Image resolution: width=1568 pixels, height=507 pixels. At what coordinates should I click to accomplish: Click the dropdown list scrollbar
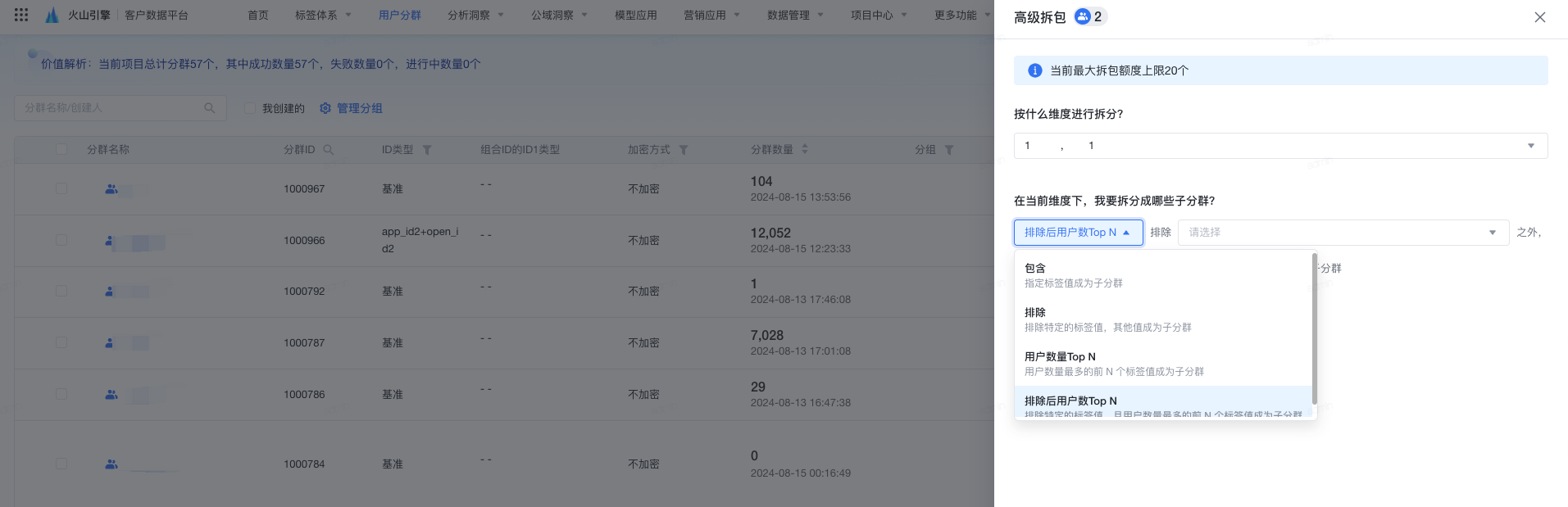(1314, 328)
